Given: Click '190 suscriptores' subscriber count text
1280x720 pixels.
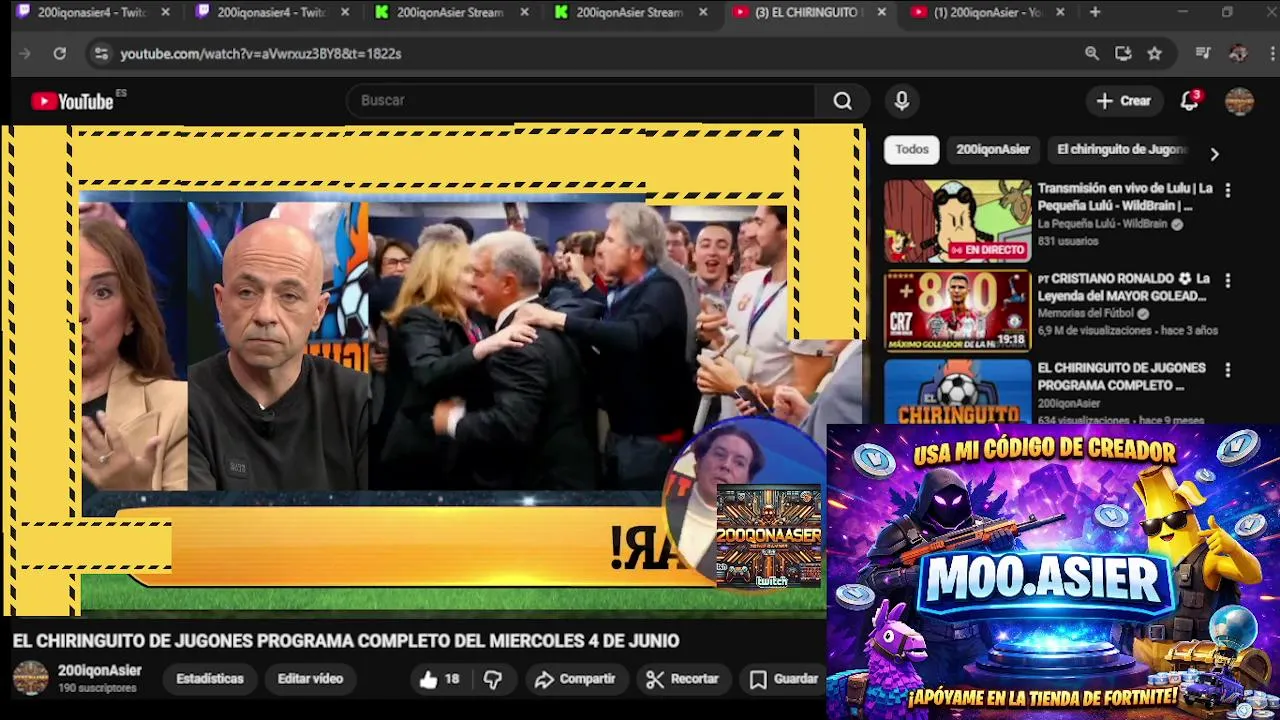Looking at the screenshot, I should tap(97, 689).
